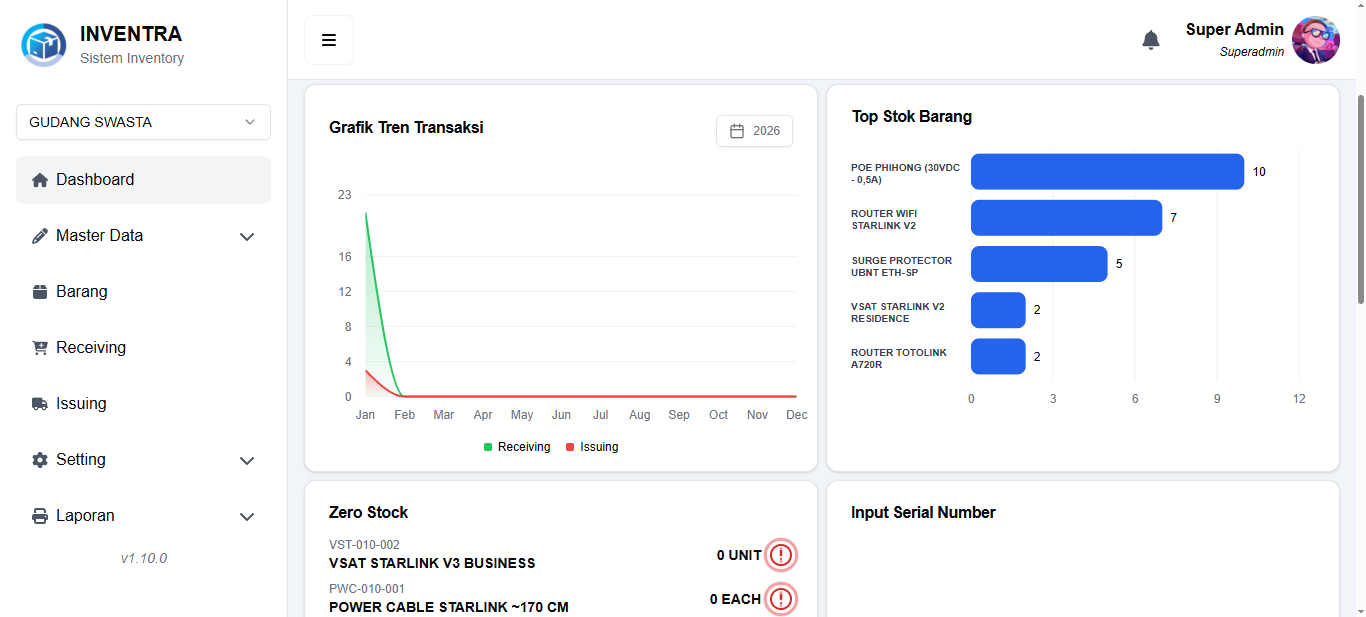Click the Receiving cart icon
The width and height of the screenshot is (1366, 617).
pyautogui.click(x=40, y=347)
